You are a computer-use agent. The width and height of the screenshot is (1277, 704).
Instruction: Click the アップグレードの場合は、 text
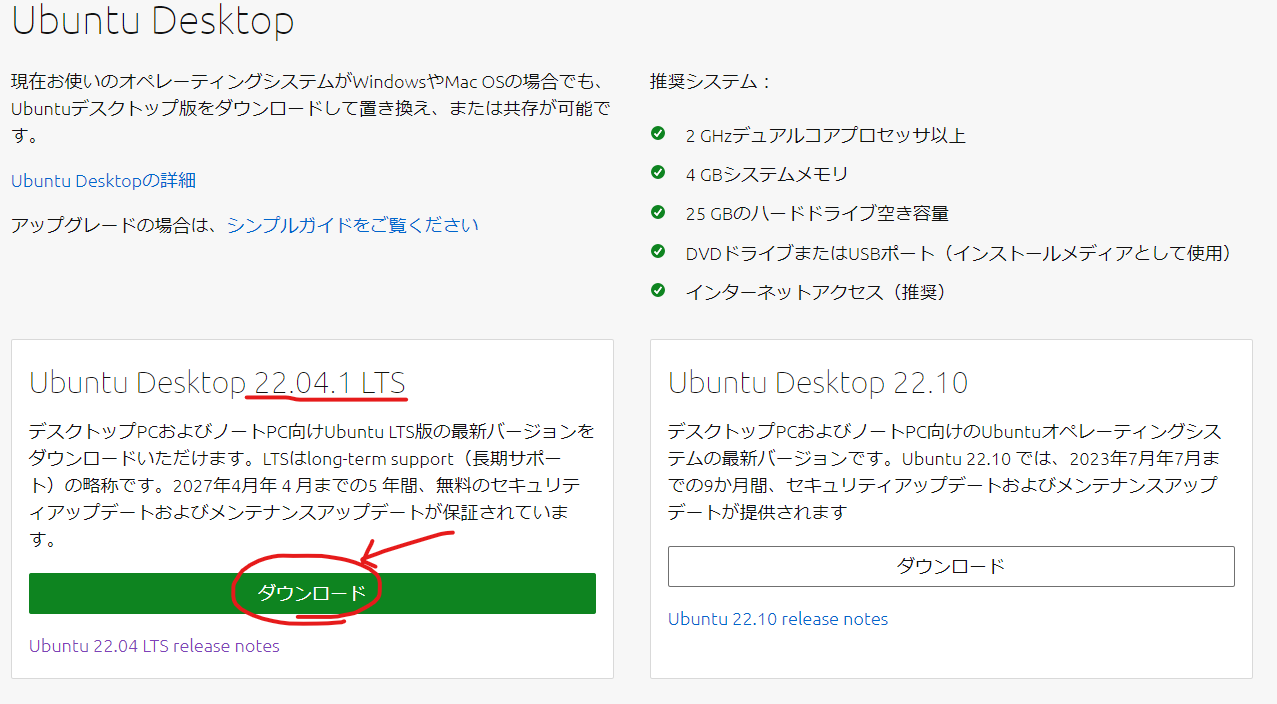tap(114, 225)
